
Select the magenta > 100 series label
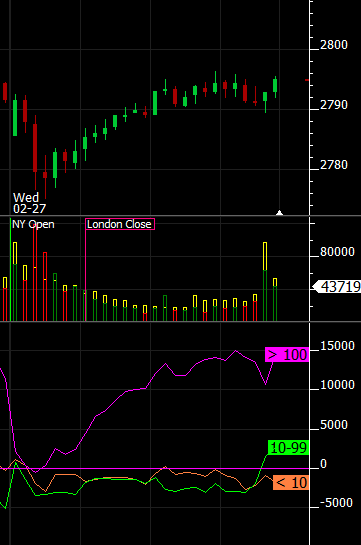(x=287, y=355)
